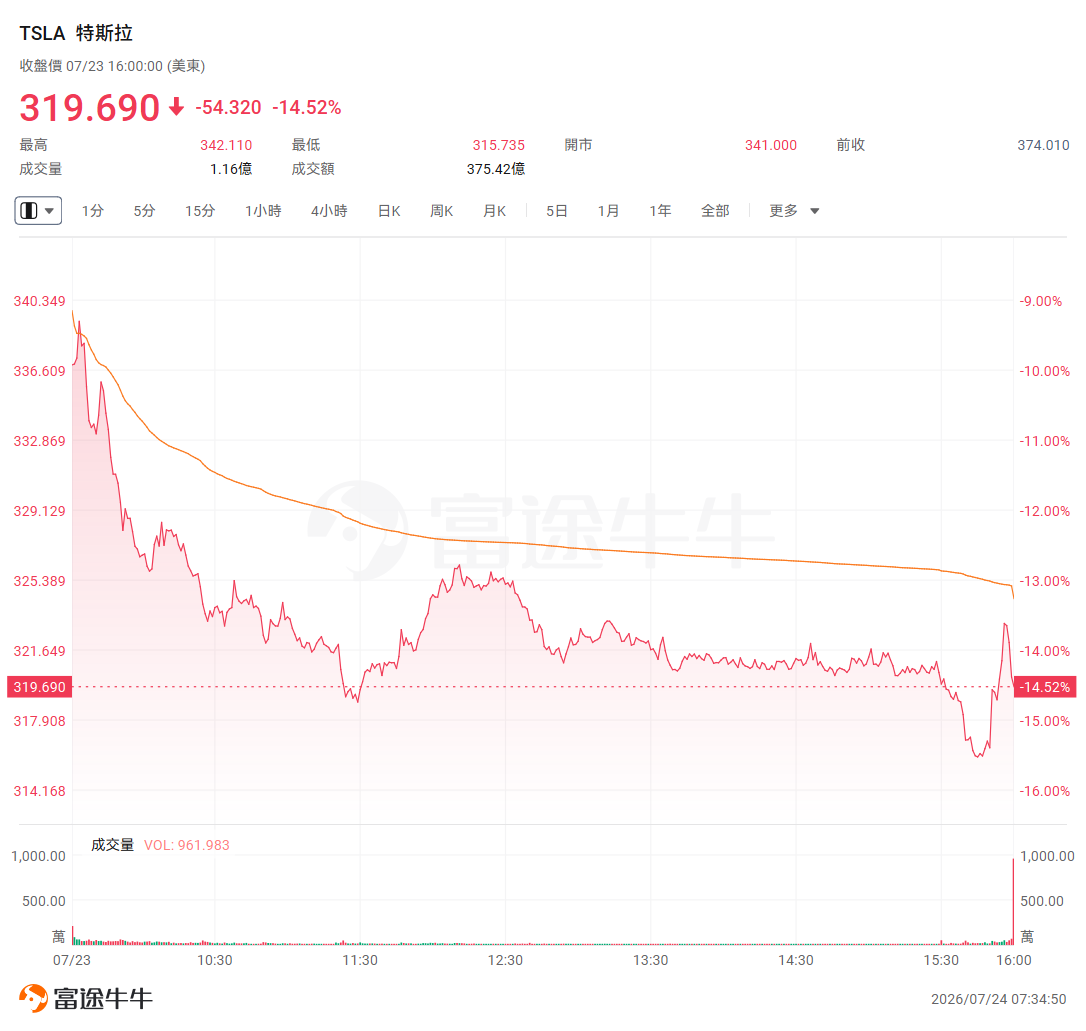Switch to 1小時 chart
The image size is (1086, 1031).
263,210
